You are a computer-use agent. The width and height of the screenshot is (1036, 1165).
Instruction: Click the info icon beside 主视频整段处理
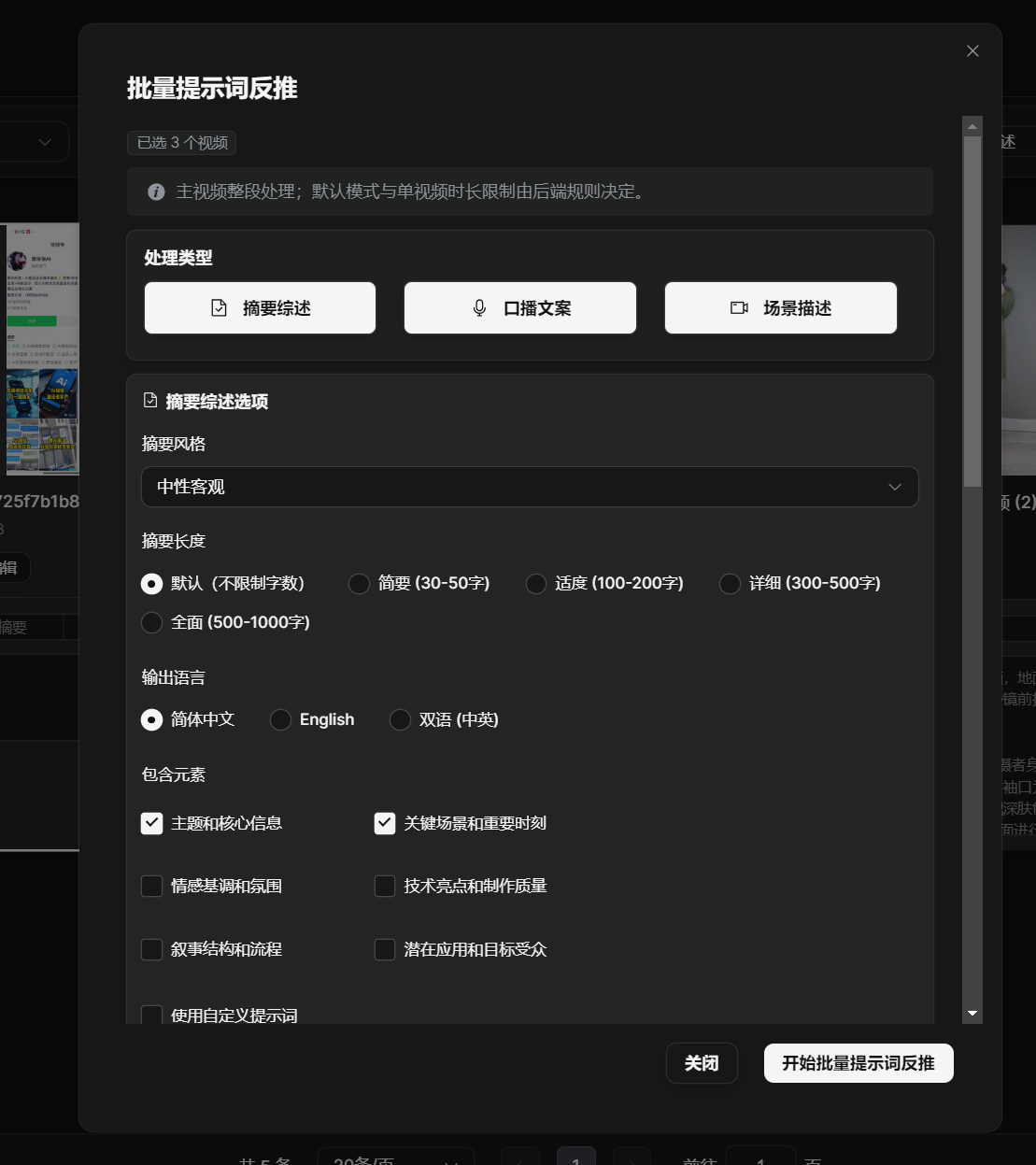[x=157, y=192]
